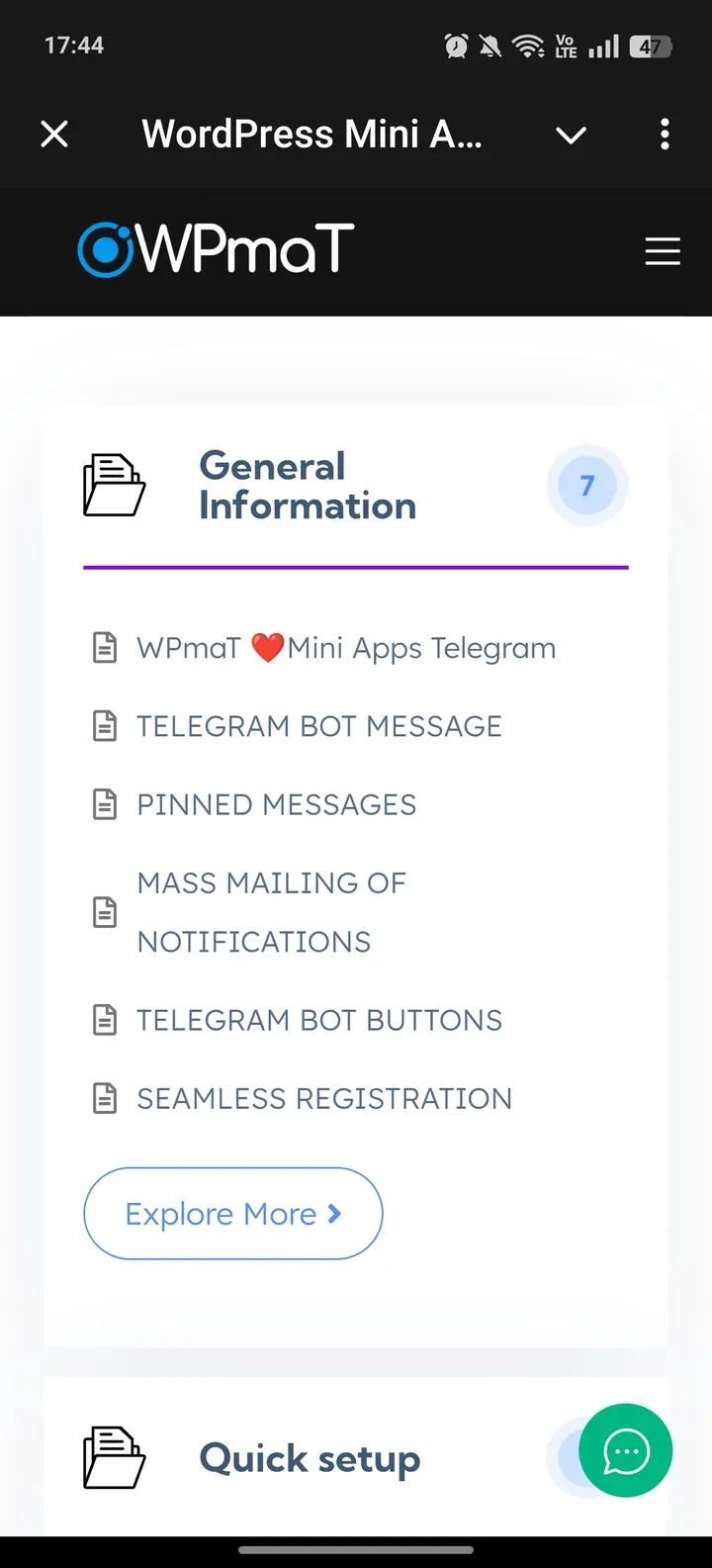
Task: Click the heart emoji in WPmaT Mini Apps Telegram
Action: coord(266,646)
